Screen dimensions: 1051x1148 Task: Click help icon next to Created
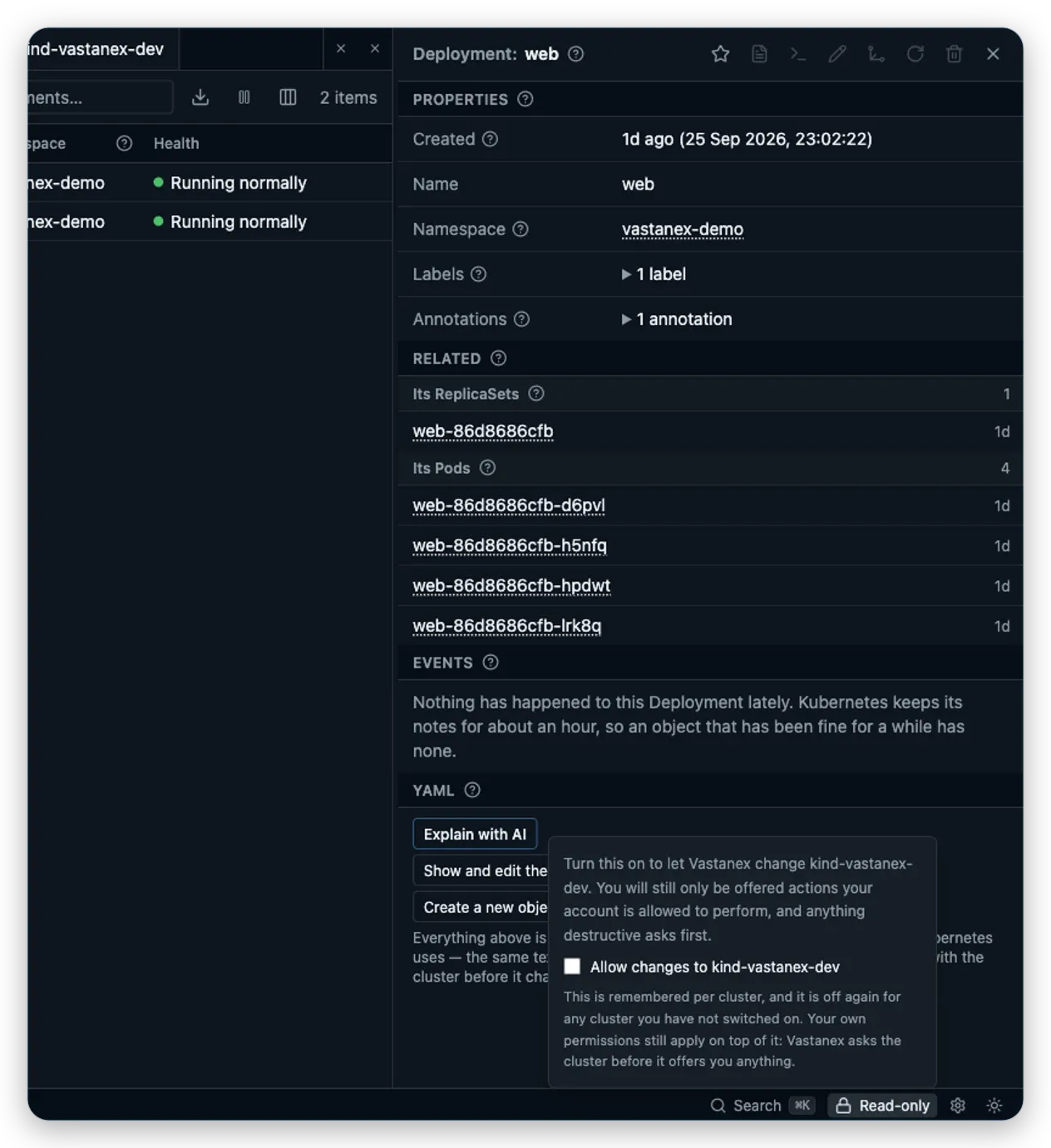pyautogui.click(x=491, y=139)
